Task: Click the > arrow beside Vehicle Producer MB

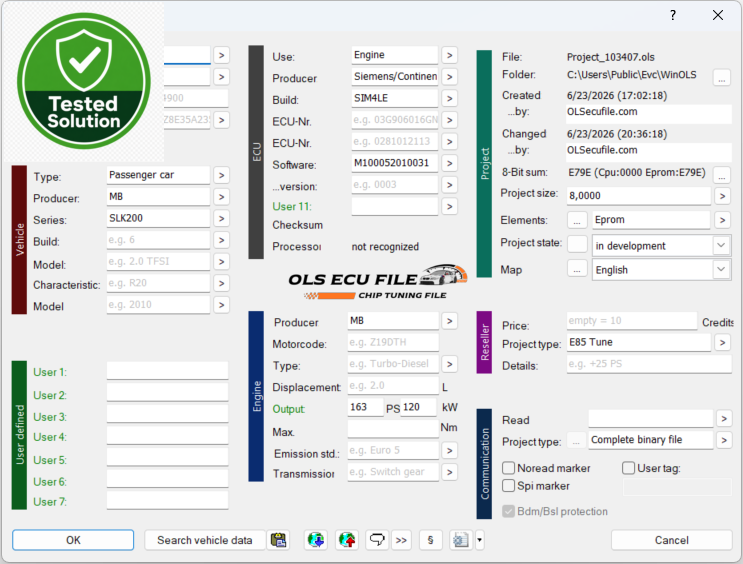Action: coord(221,197)
